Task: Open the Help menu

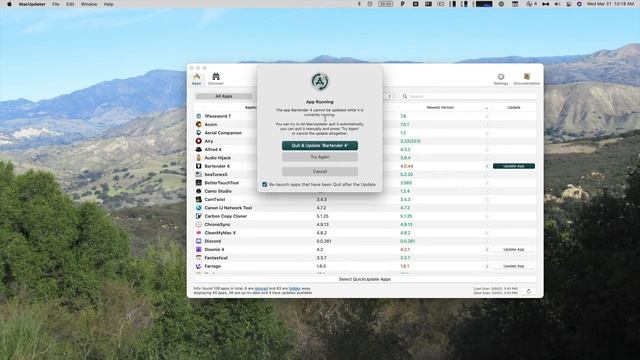Action: tap(109, 4)
